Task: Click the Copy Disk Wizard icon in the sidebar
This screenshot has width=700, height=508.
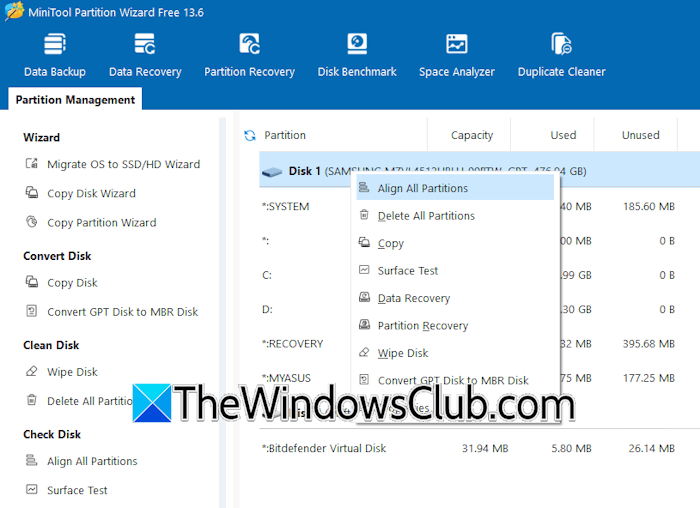Action: click(32, 193)
